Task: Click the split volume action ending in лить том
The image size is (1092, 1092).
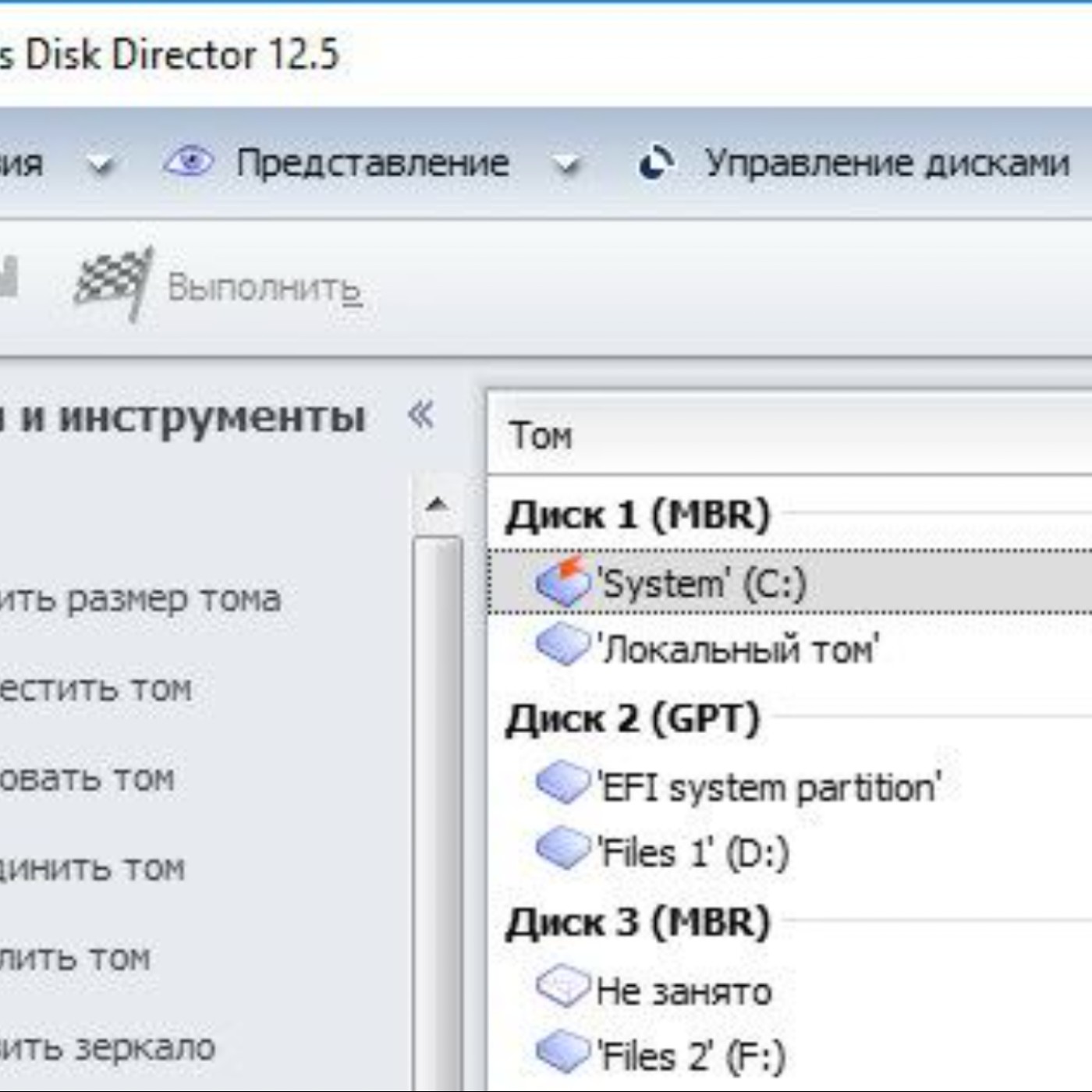Action: [x=76, y=958]
